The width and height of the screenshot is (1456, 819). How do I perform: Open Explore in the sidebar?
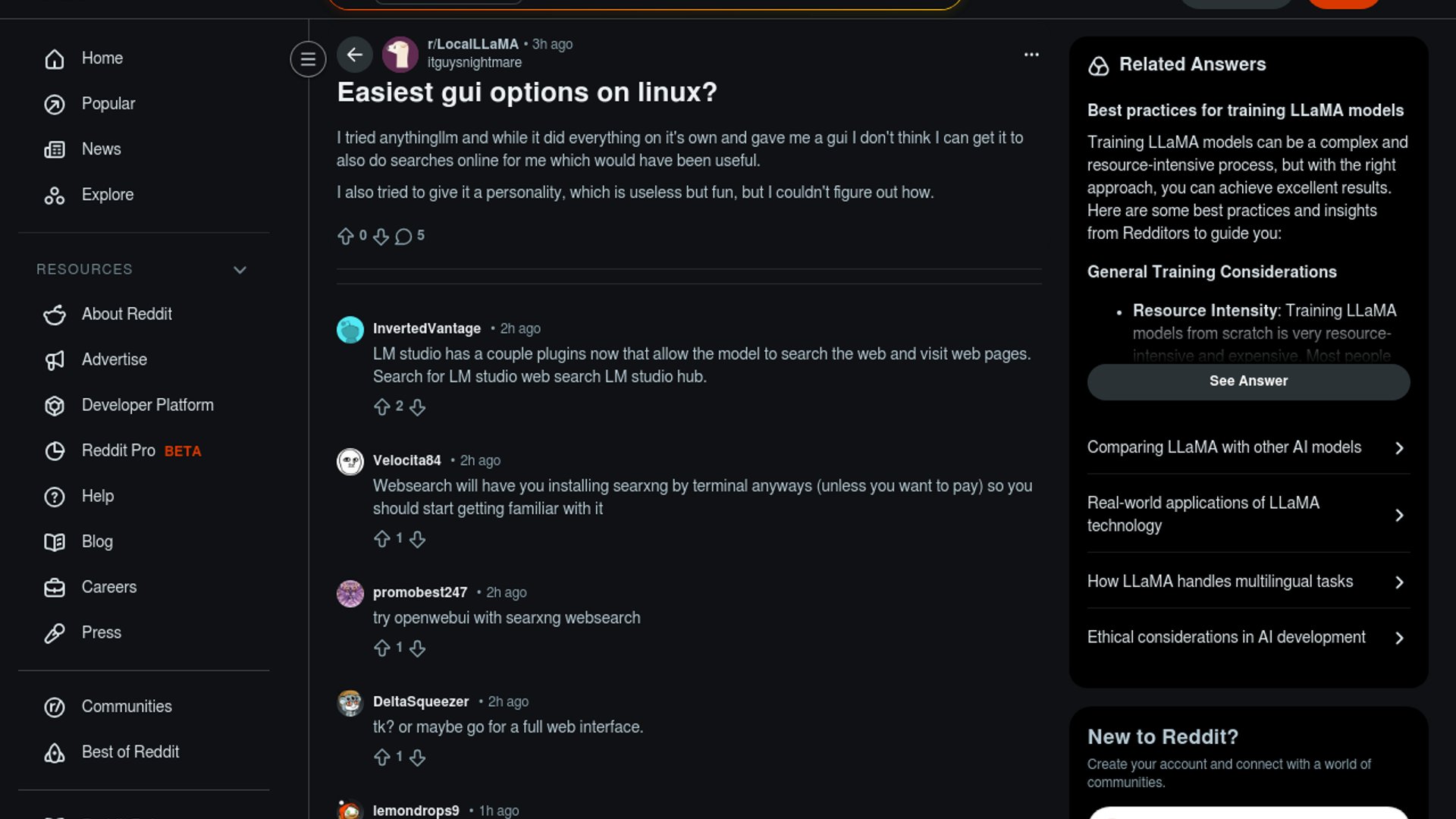point(107,195)
